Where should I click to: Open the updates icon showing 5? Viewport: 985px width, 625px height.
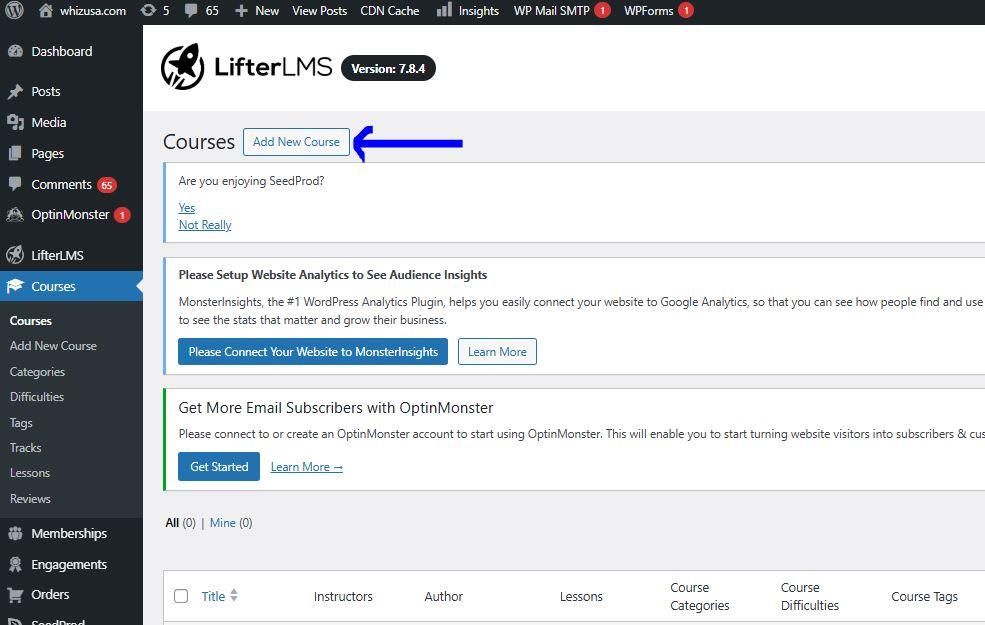[148, 11]
